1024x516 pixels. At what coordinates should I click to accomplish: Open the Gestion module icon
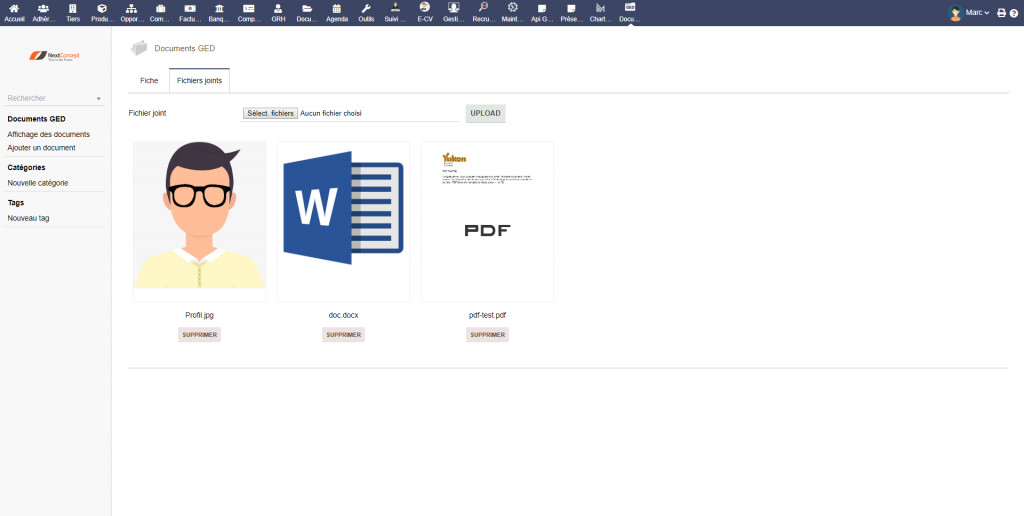(453, 7)
